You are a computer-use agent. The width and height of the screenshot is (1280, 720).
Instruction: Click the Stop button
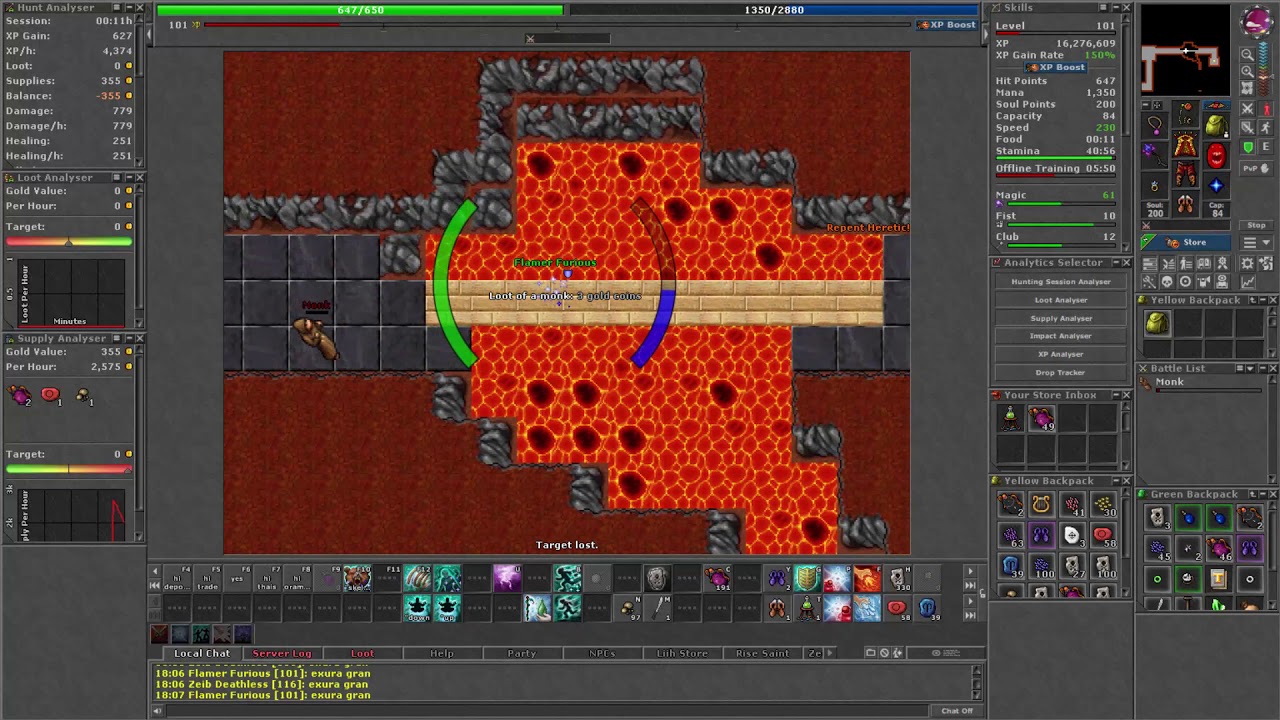tap(1257, 225)
